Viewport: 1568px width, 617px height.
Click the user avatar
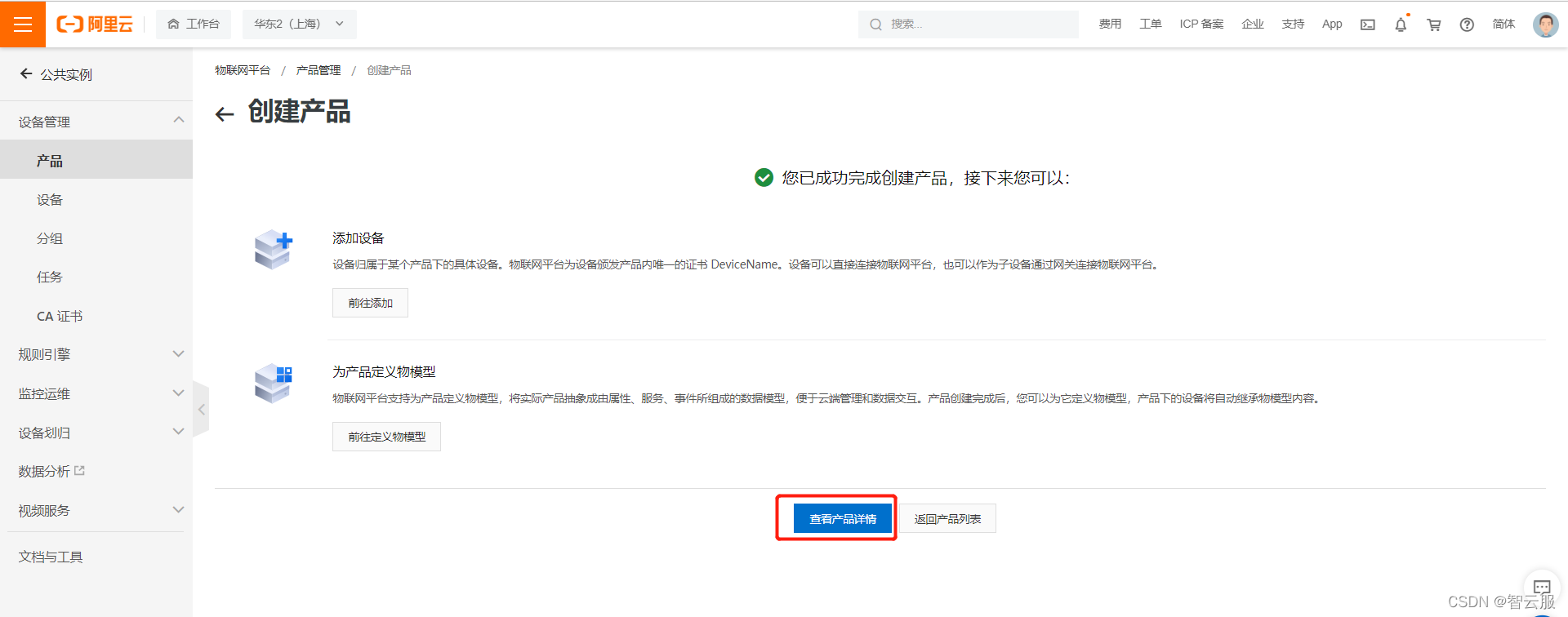click(x=1545, y=24)
